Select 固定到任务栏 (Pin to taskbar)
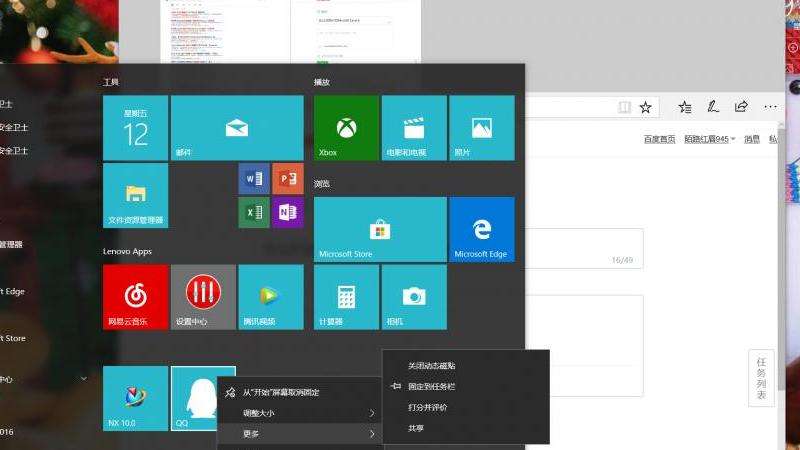Image resolution: width=800 pixels, height=450 pixels. [x=436, y=386]
